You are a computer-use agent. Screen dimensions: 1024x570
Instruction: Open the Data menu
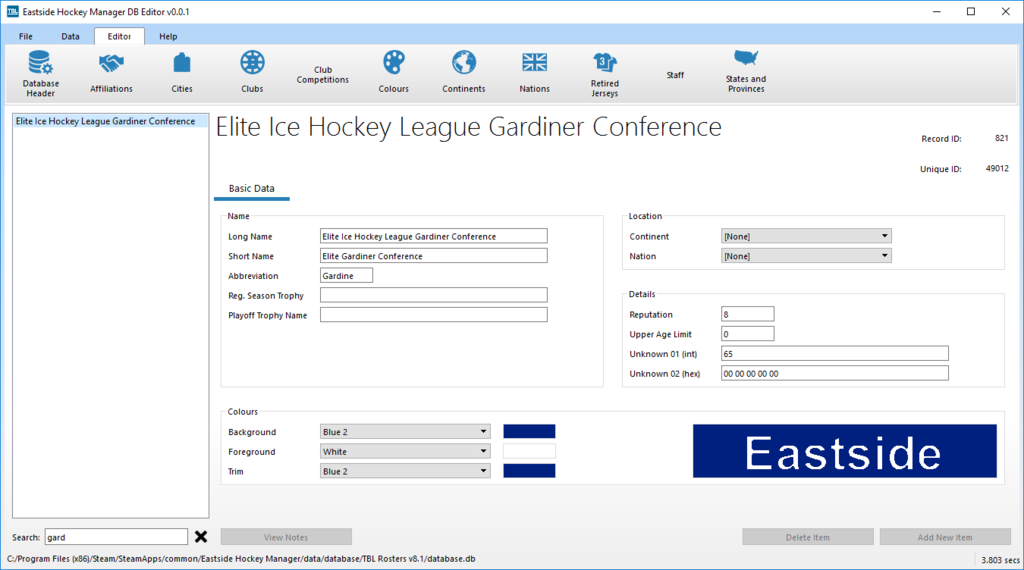coord(70,37)
